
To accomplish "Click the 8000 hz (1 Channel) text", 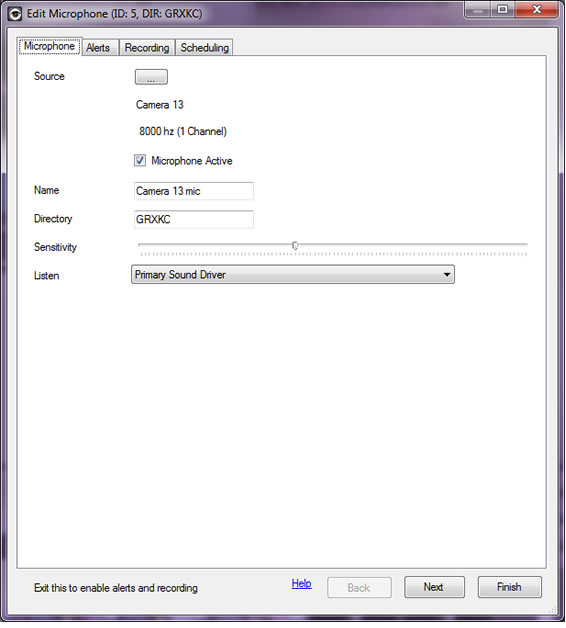I will (183, 131).
